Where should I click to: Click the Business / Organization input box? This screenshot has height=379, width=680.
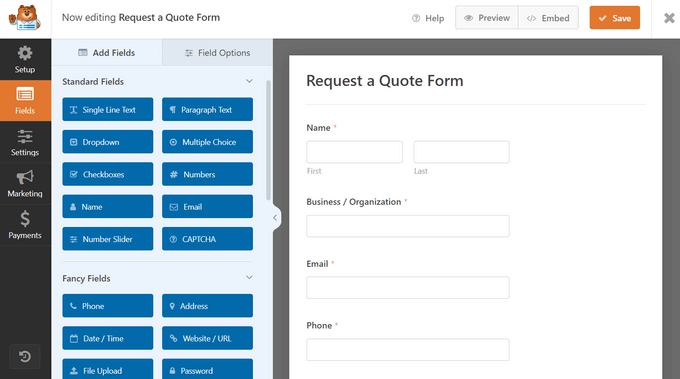point(408,226)
